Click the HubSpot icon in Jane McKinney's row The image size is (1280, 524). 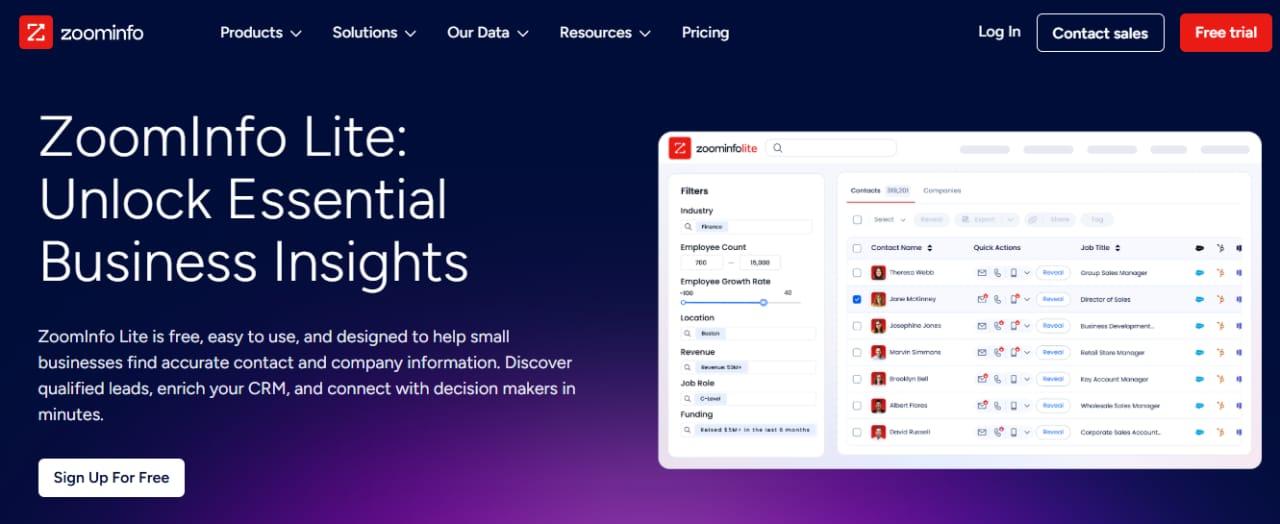[1220, 299]
